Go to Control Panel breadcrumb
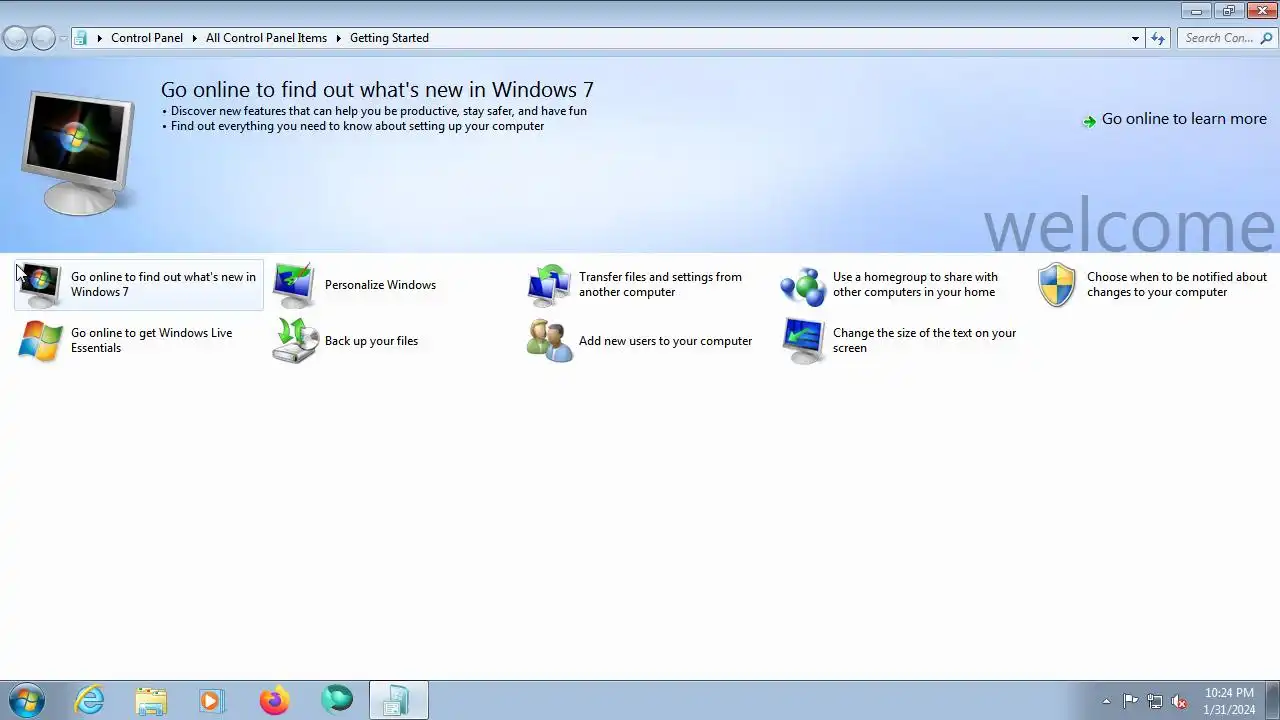 click(147, 38)
